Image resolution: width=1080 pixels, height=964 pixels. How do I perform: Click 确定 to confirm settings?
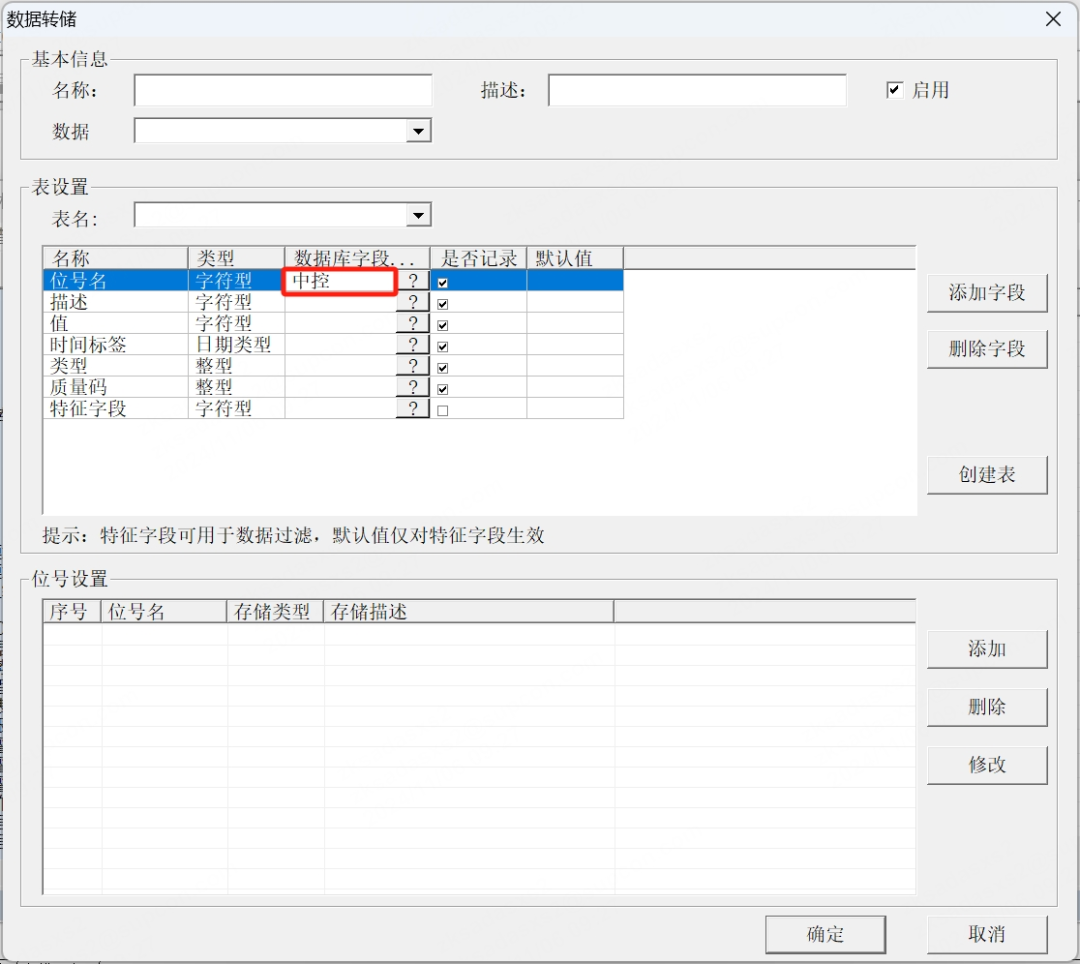coord(825,934)
